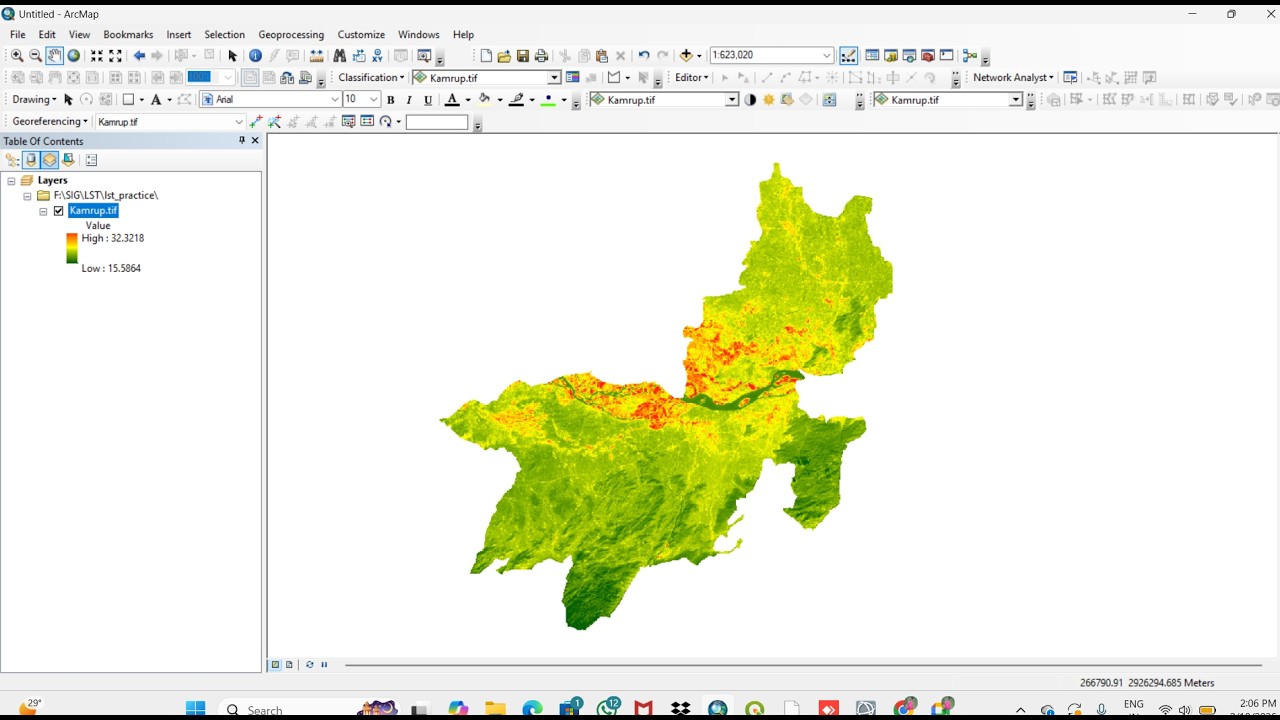The width and height of the screenshot is (1280, 720).
Task: Click the Kamrup.tif color ramp symbol
Action: click(x=72, y=248)
